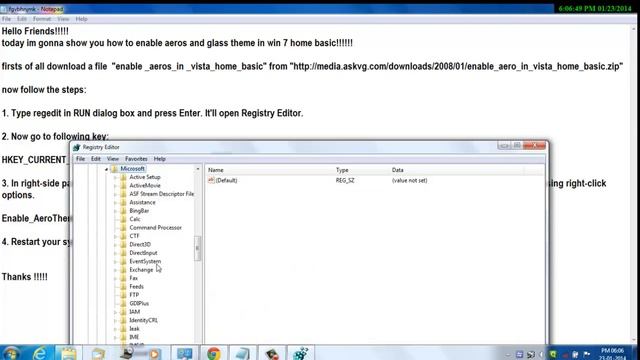Click the Registry Editor taskbar icon
This screenshot has width=640, height=360.
coord(300,353)
